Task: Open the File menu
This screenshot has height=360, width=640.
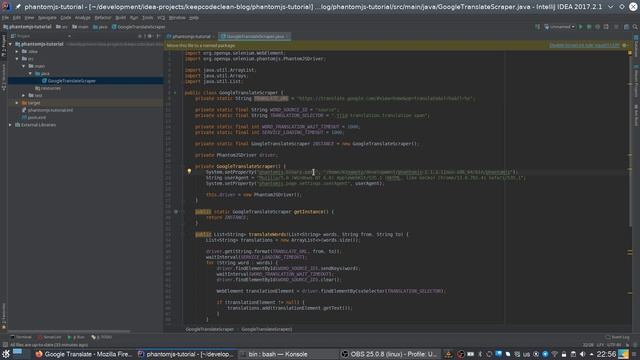Action: pyautogui.click(x=5, y=18)
